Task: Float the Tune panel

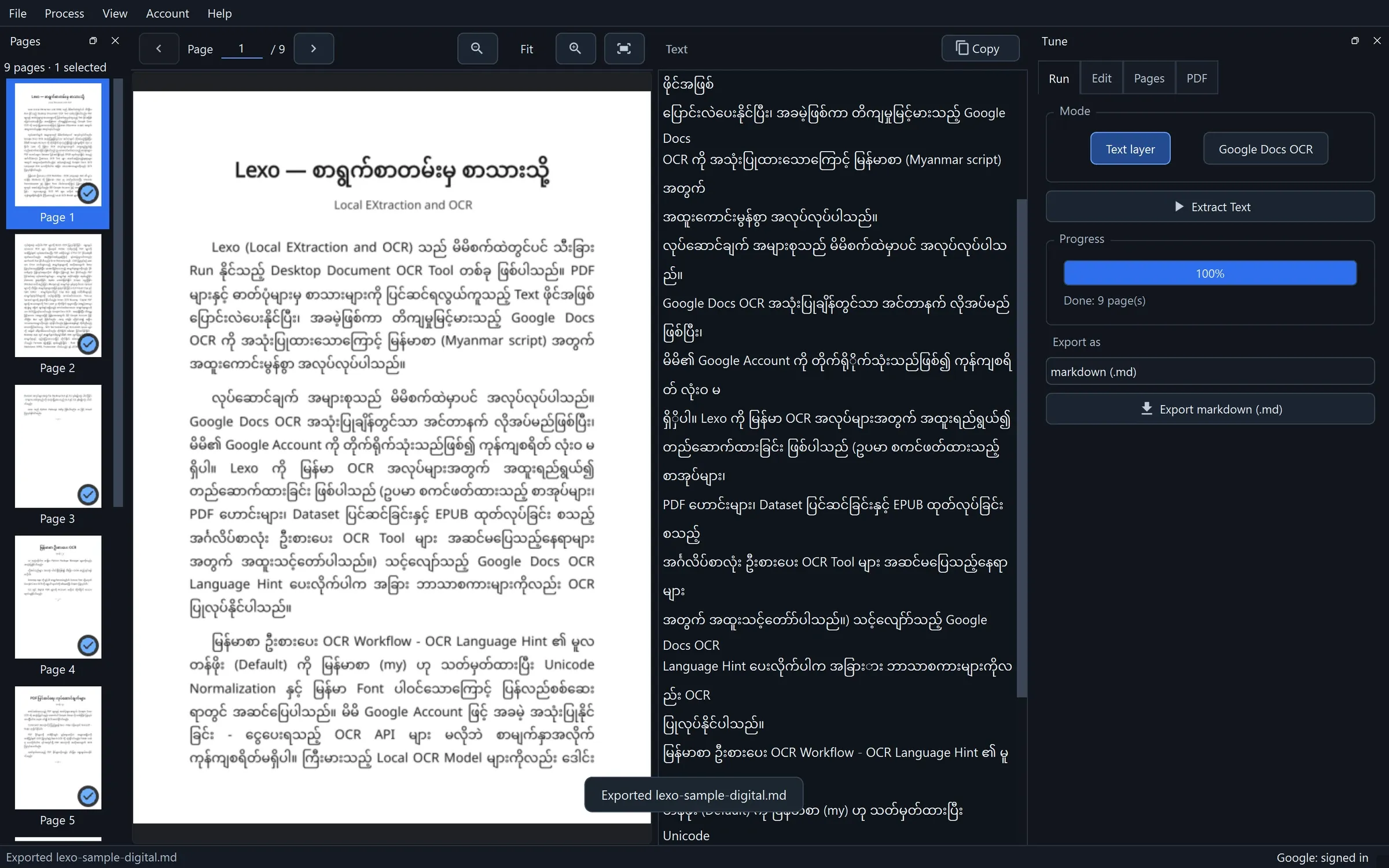Action: 1355,41
